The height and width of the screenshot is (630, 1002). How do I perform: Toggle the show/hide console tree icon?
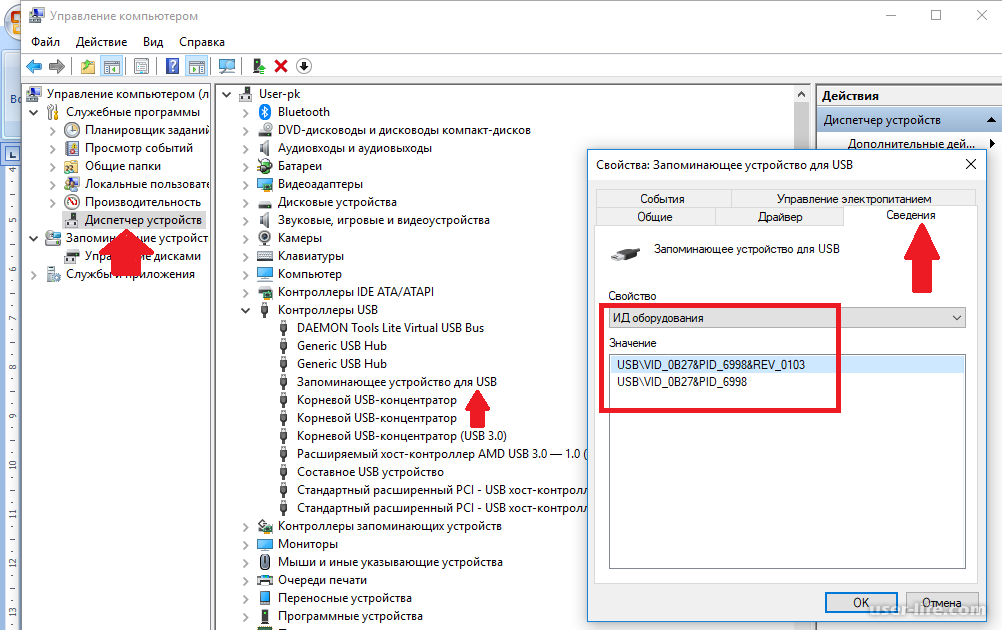click(x=112, y=66)
